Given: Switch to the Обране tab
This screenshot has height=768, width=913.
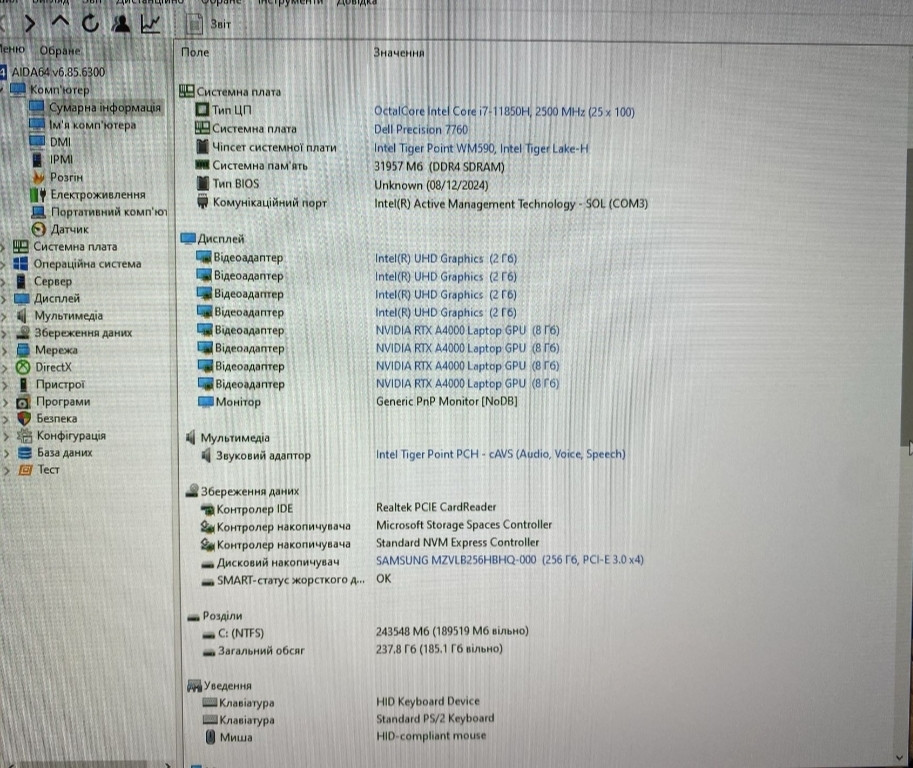Looking at the screenshot, I should point(59,49).
